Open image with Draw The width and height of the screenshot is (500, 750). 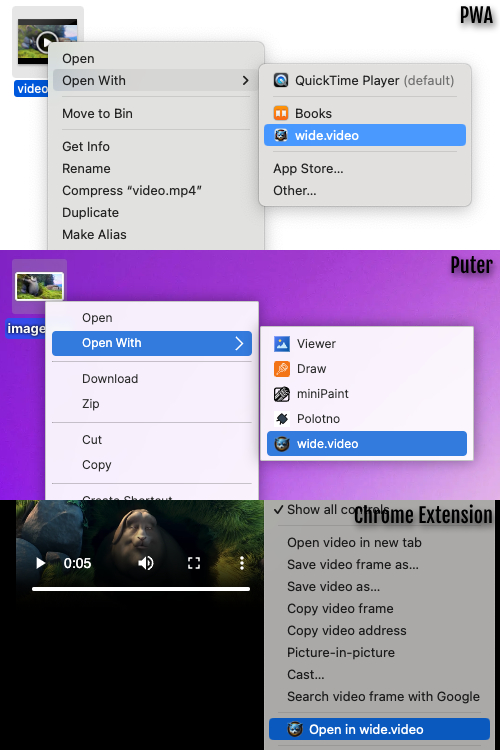367,369
